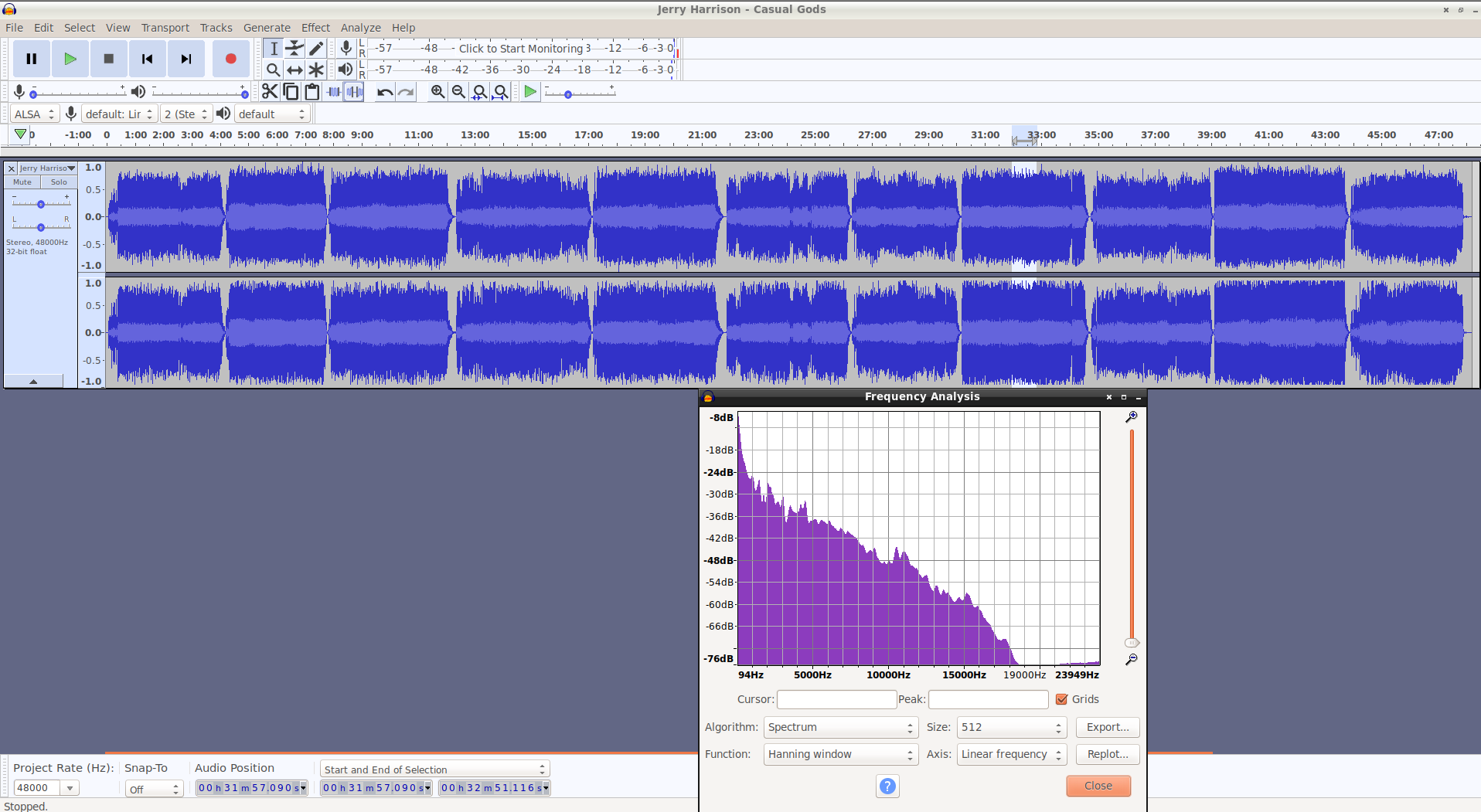This screenshot has width=1481, height=812.
Task: Stop playback with the Stop button
Action: [x=109, y=59]
